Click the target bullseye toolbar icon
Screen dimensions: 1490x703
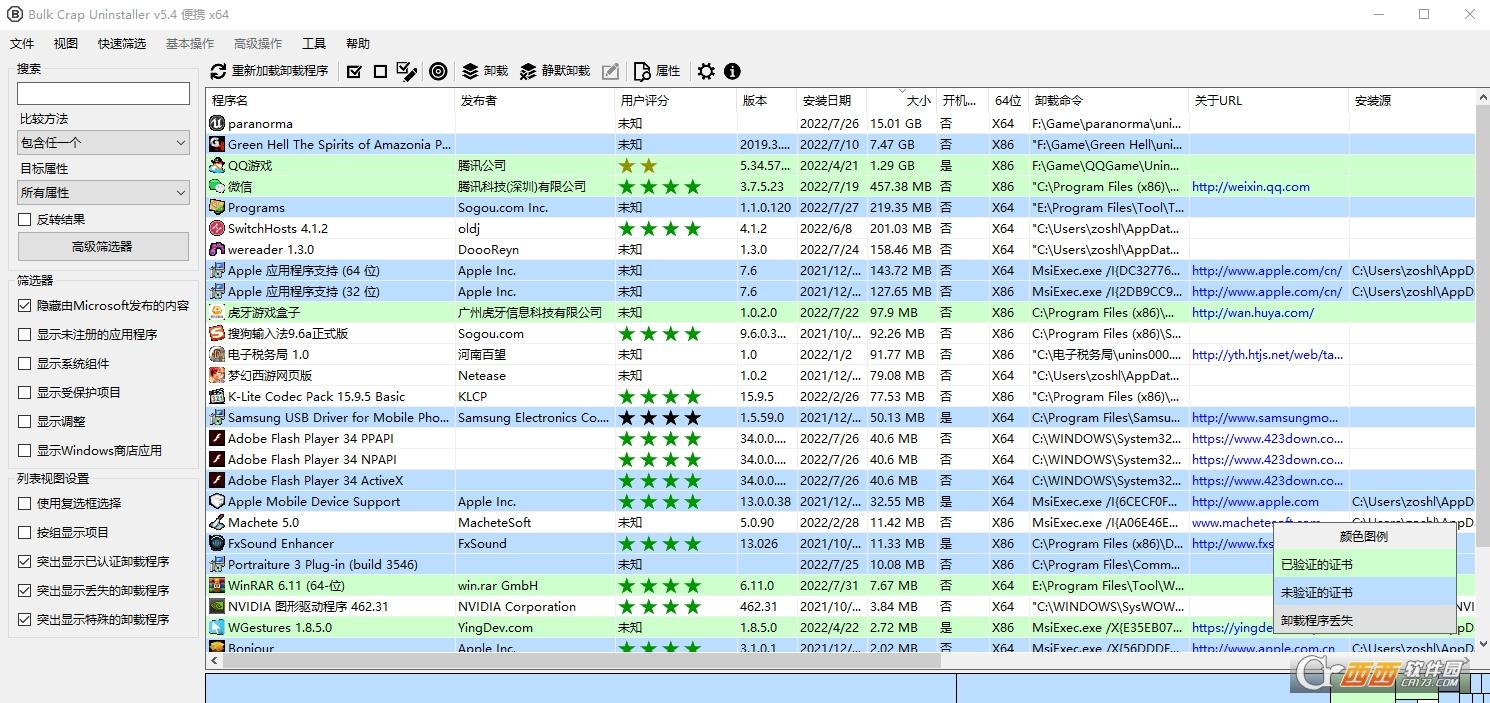(438, 71)
